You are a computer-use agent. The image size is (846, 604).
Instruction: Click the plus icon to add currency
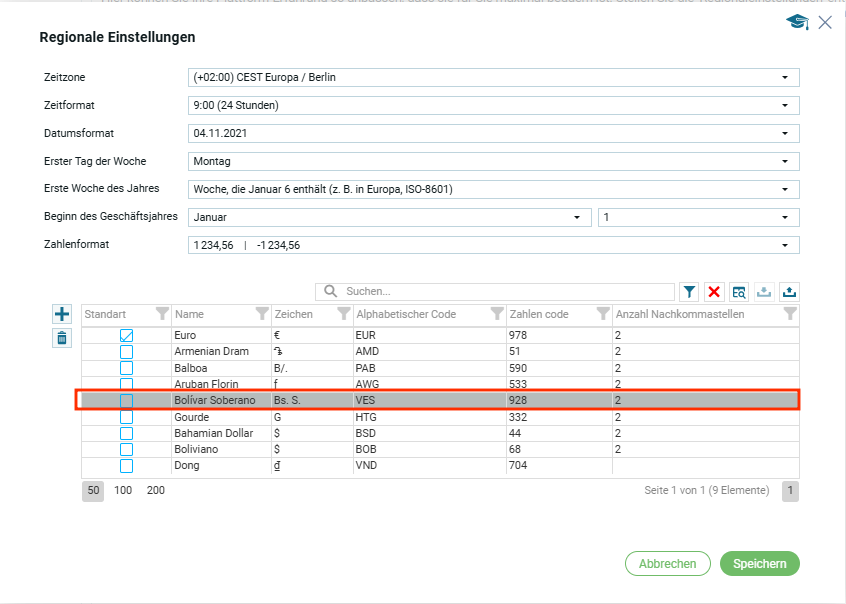[x=62, y=314]
